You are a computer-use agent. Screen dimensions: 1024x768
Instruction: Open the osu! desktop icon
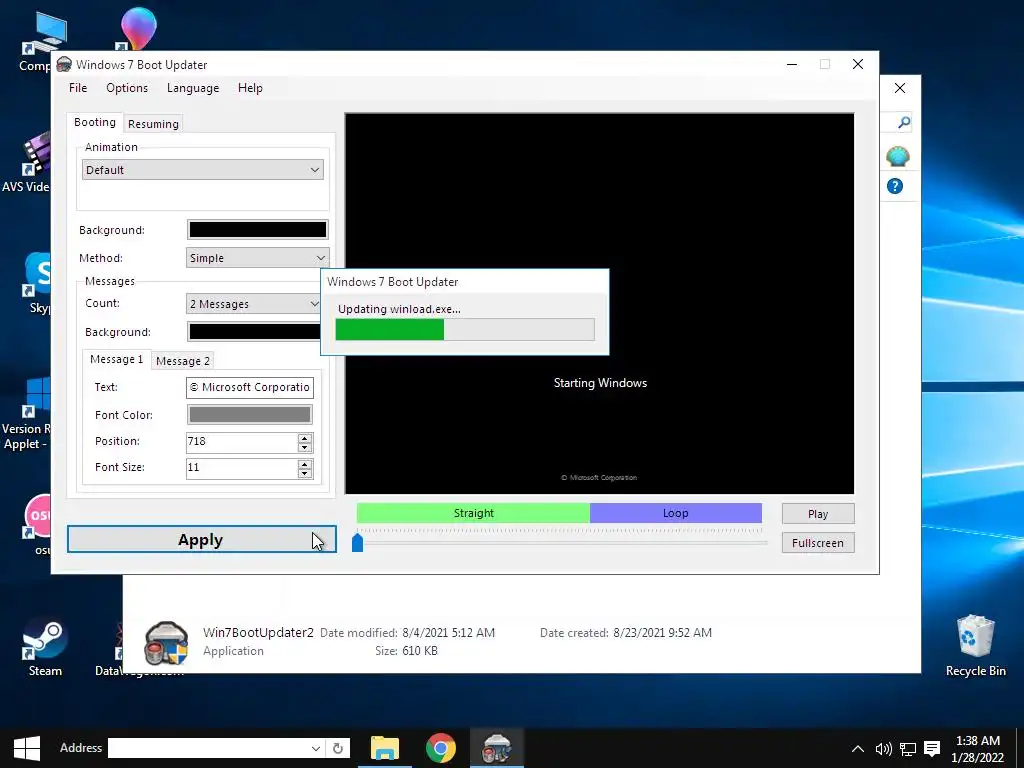[38, 526]
